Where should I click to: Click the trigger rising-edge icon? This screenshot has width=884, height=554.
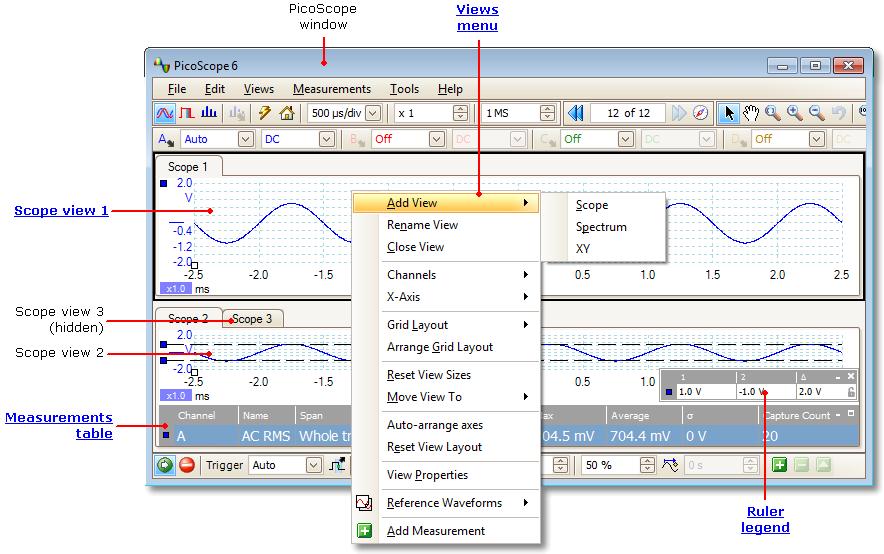tap(337, 465)
